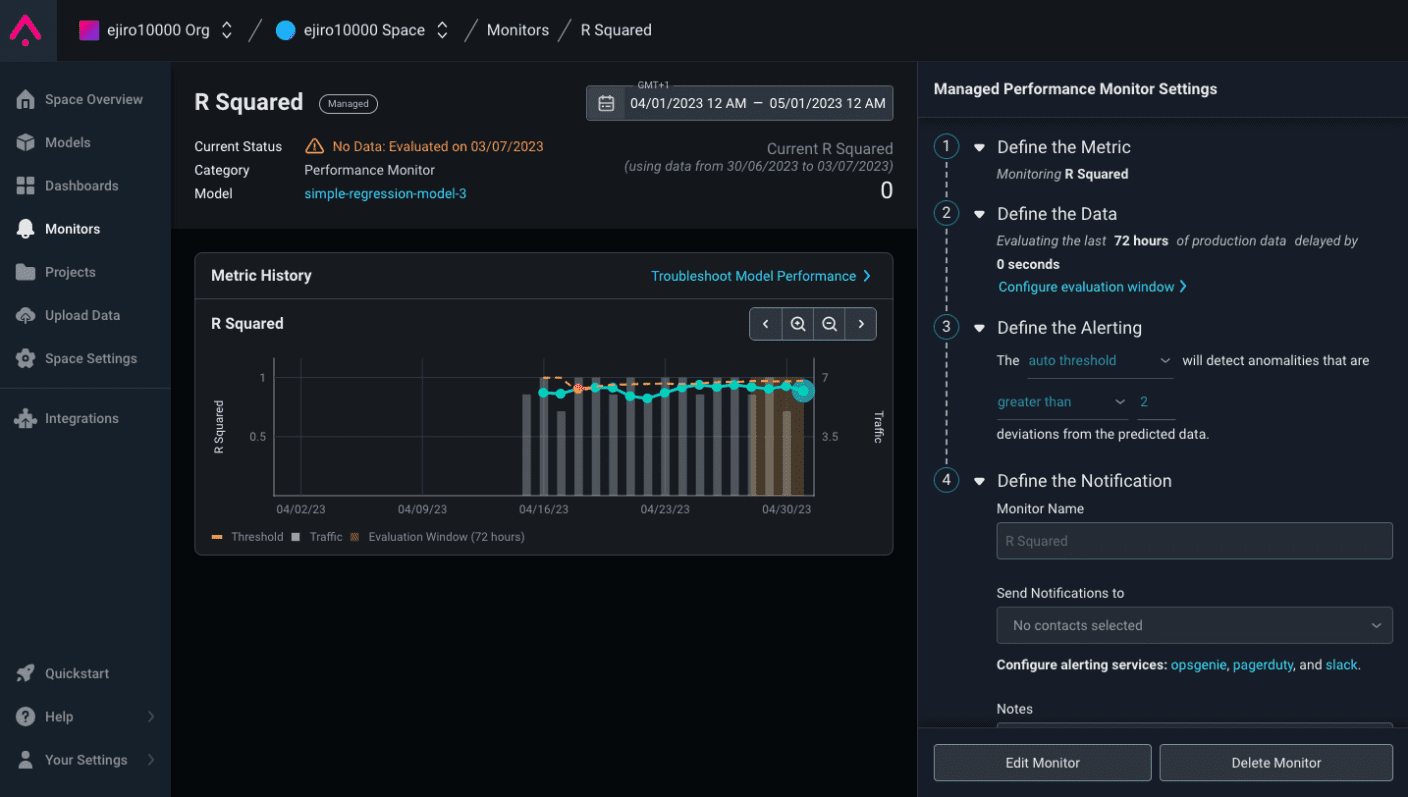Click the latest highlighted chart data point

[x=803, y=390]
